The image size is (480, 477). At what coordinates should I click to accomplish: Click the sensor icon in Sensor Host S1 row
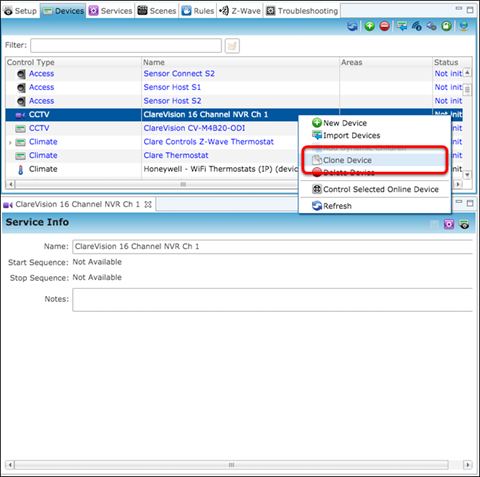[x=21, y=88]
